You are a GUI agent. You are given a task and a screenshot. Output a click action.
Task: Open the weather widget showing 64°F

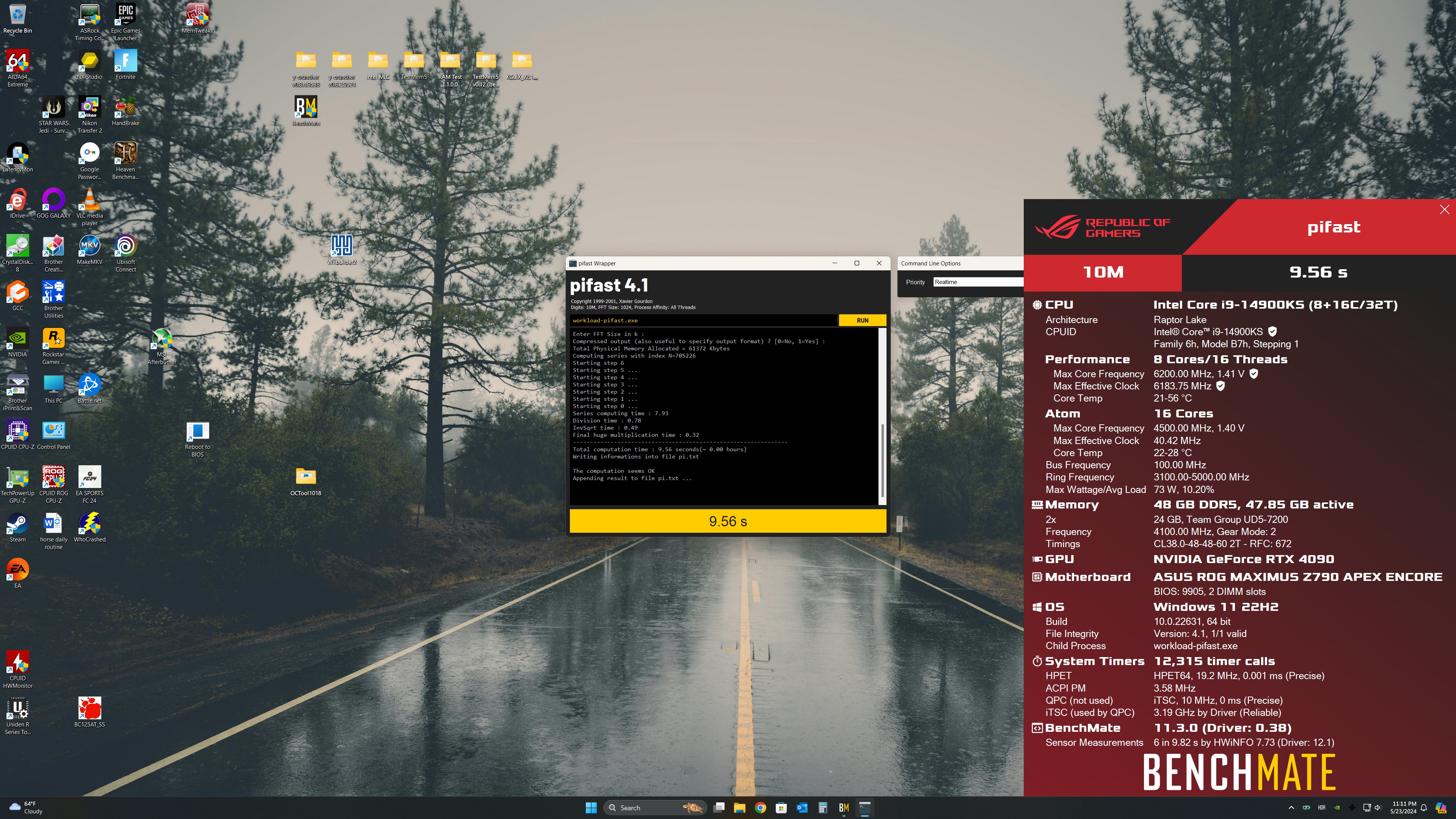coord(26,808)
